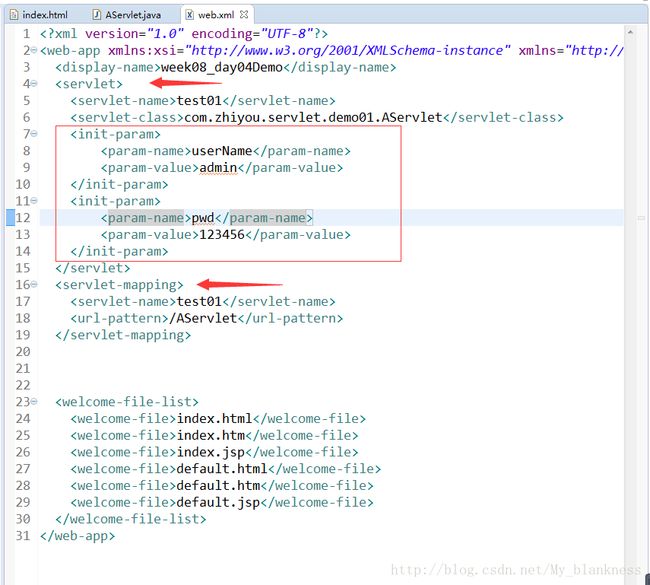This screenshot has width=650, height=585.
Task: Click line number 20 in the gutter
Action: pos(23,352)
